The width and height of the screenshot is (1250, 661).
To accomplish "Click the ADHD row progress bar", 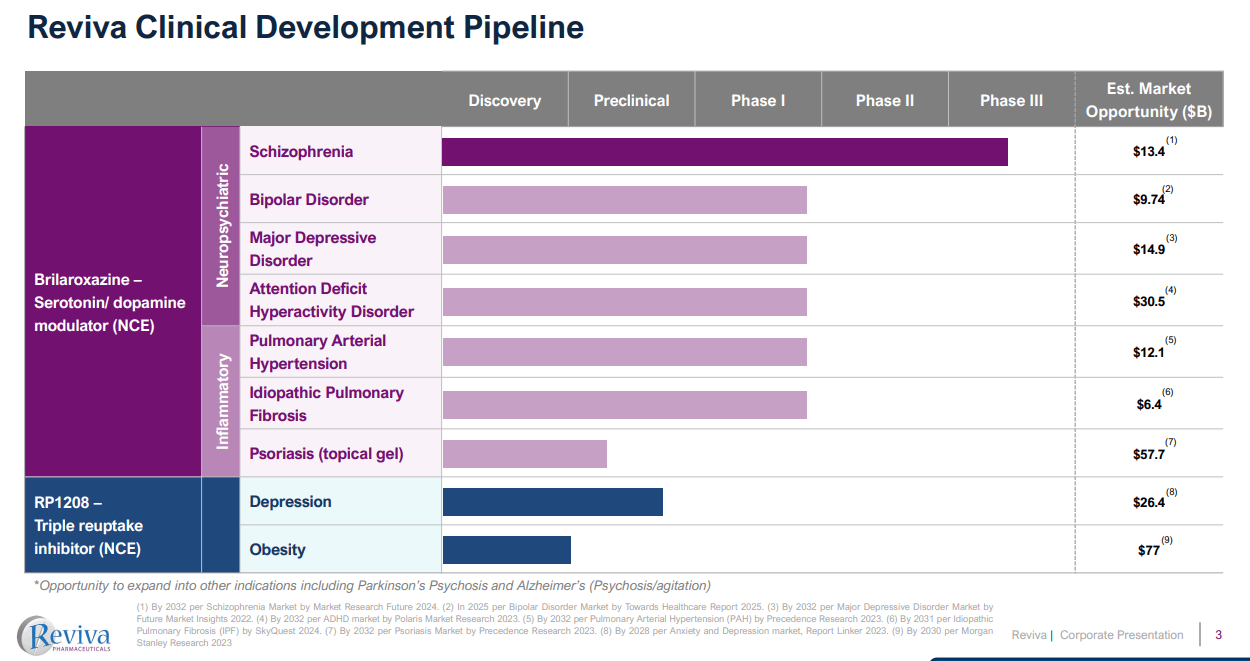I will coord(624,302).
